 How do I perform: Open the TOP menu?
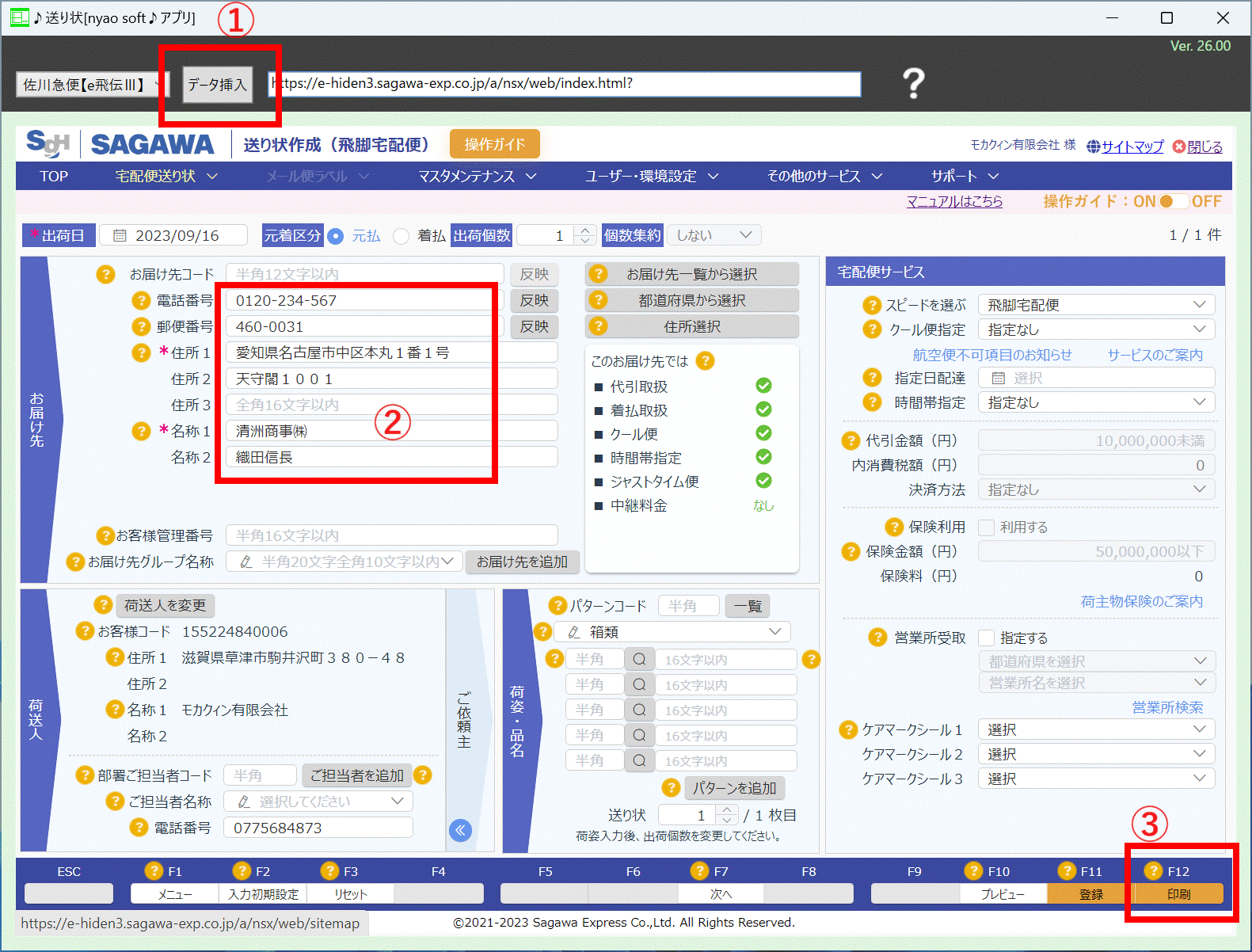pos(54,176)
